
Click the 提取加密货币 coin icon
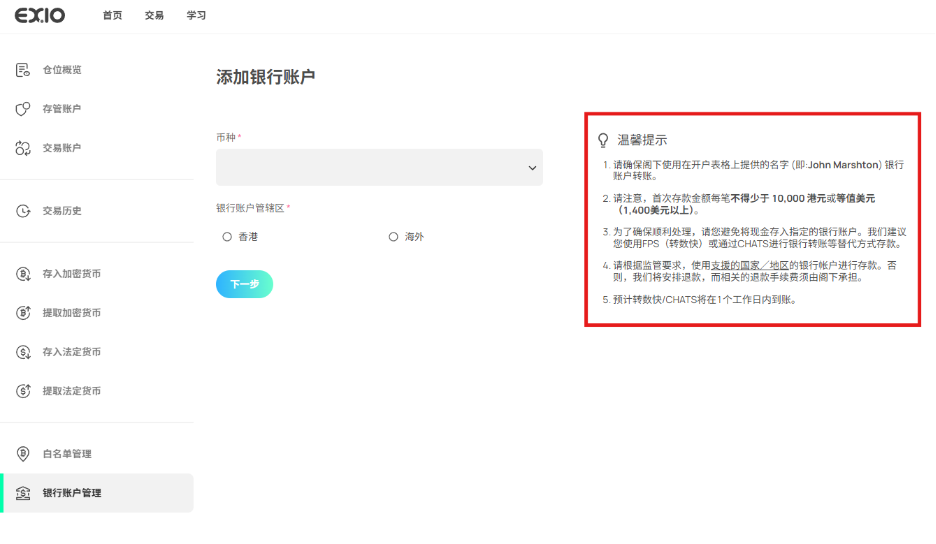[23, 313]
